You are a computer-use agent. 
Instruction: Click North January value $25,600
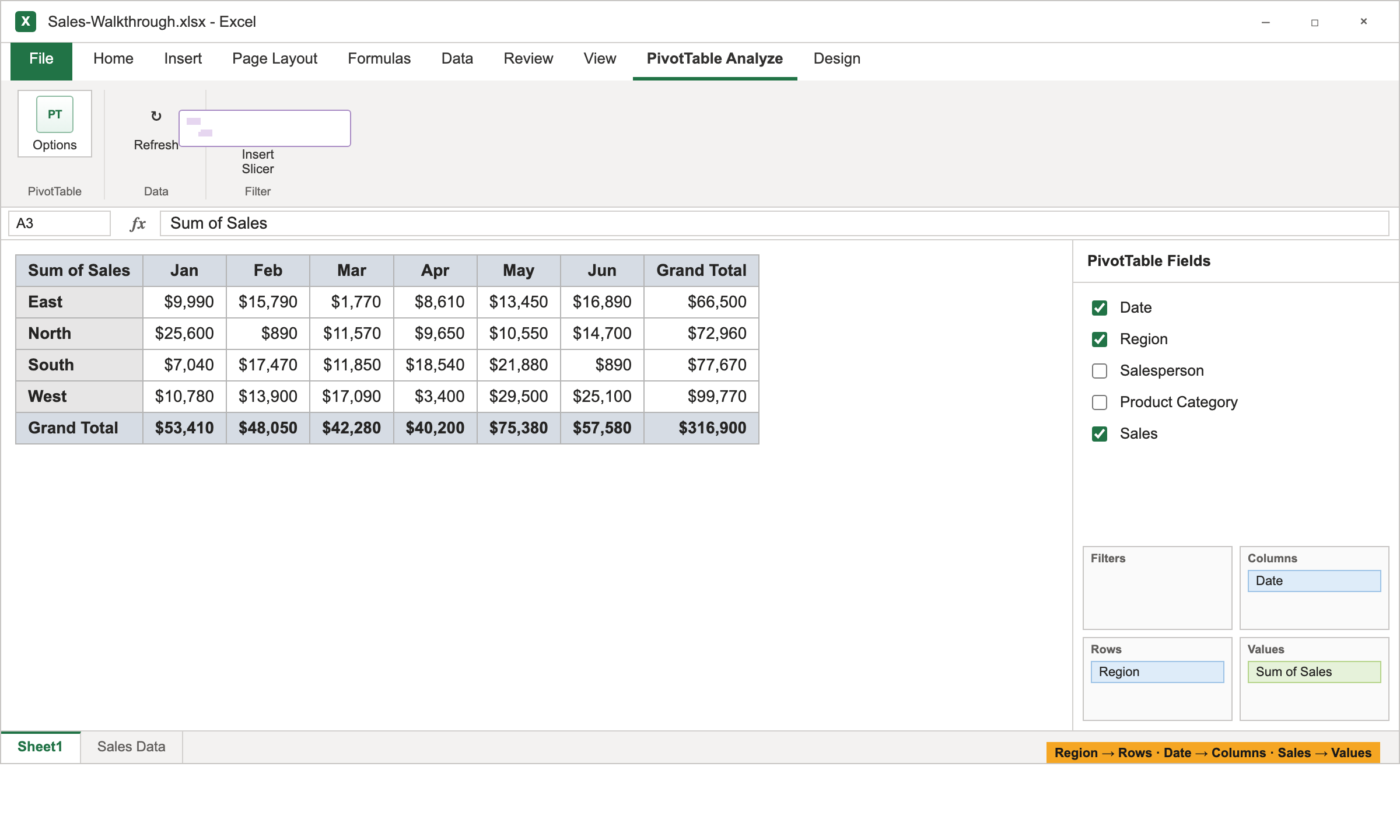tap(184, 334)
